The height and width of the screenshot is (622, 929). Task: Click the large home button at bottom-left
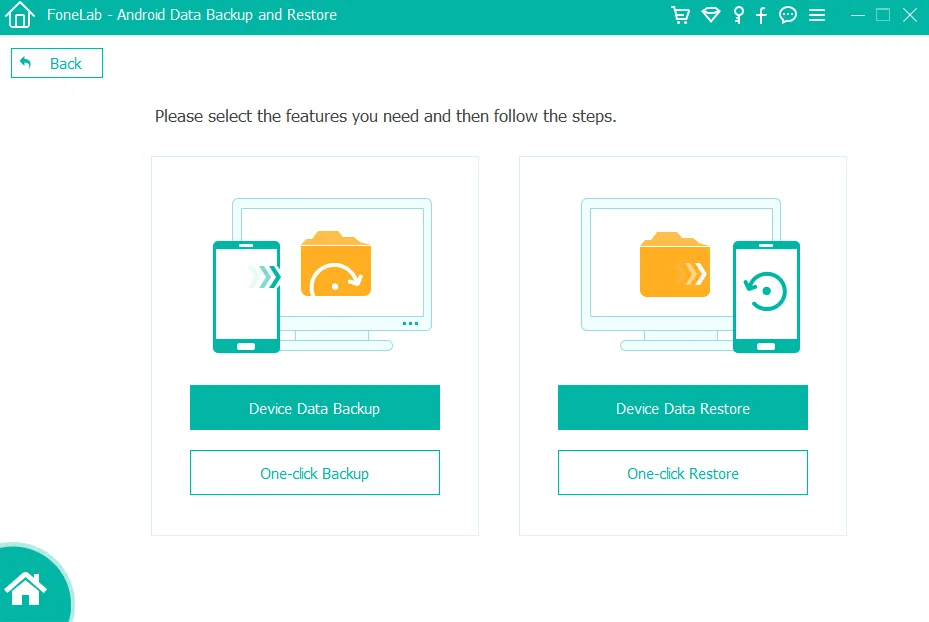(27, 588)
